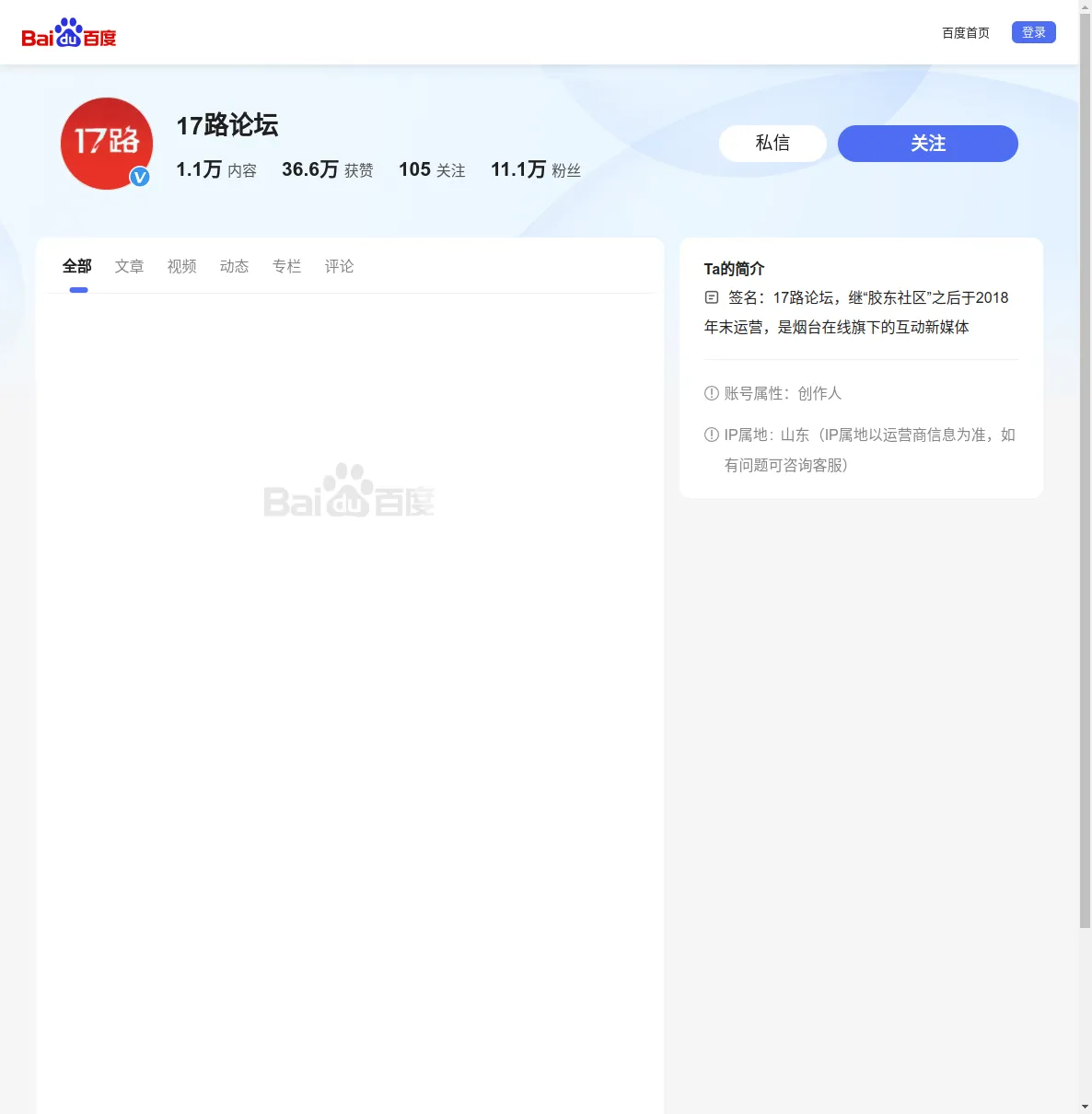Click the 签名 signature description text
The image size is (1092, 1114).
tap(856, 312)
